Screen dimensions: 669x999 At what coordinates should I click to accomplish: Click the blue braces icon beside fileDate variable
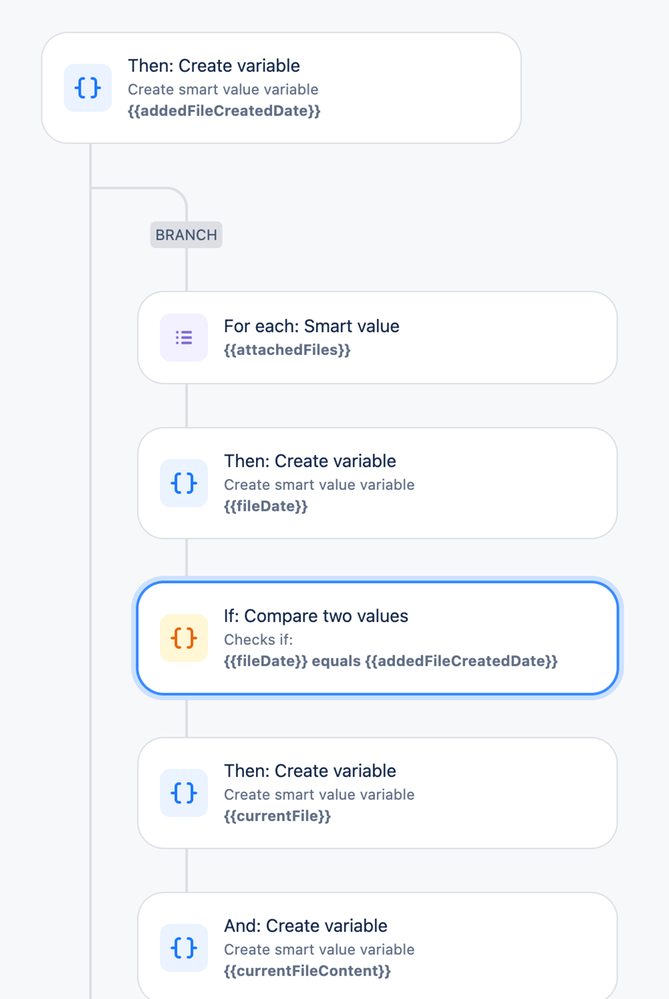click(x=184, y=483)
